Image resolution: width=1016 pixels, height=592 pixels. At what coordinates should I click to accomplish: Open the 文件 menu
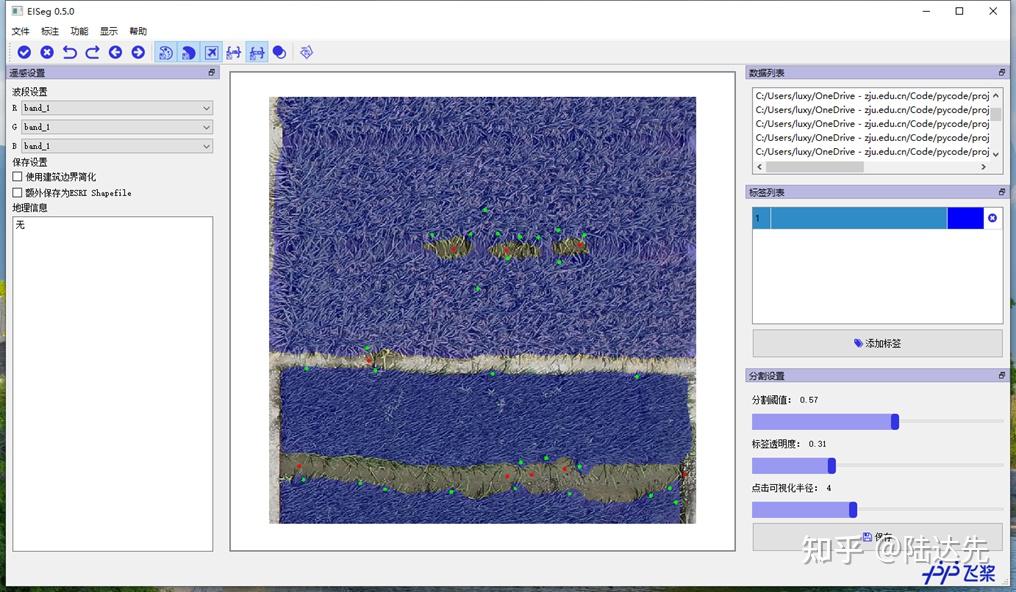[x=20, y=32]
